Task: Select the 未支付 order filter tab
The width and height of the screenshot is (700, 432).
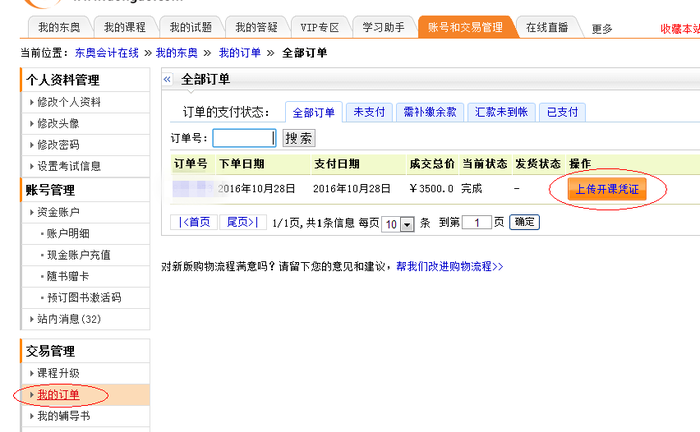Action: (x=368, y=112)
